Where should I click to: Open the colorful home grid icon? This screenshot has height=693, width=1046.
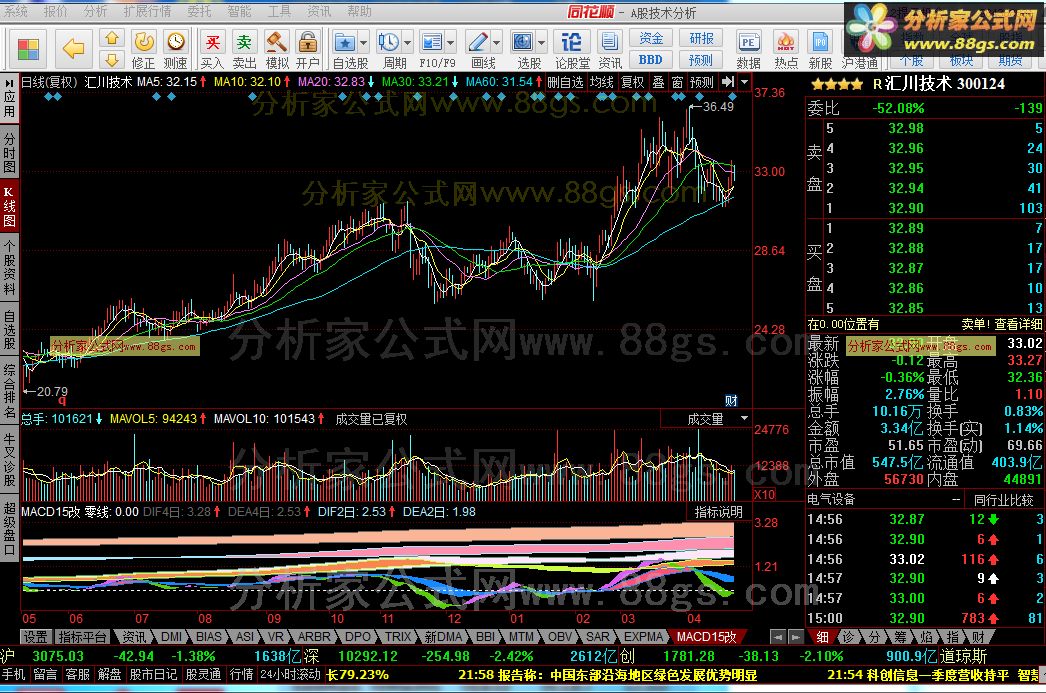(28, 49)
